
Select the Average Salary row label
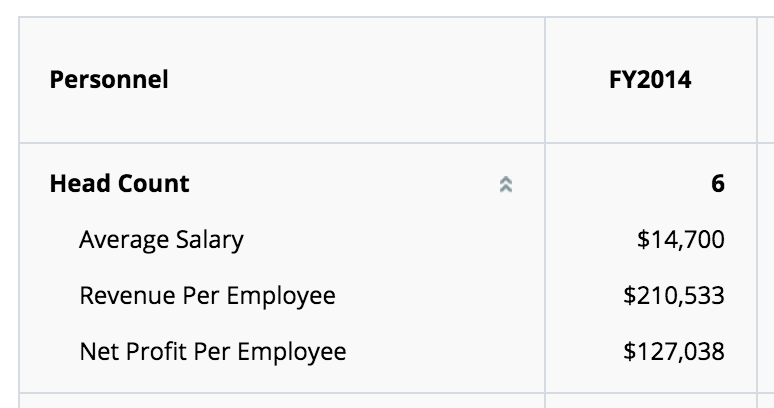161,240
